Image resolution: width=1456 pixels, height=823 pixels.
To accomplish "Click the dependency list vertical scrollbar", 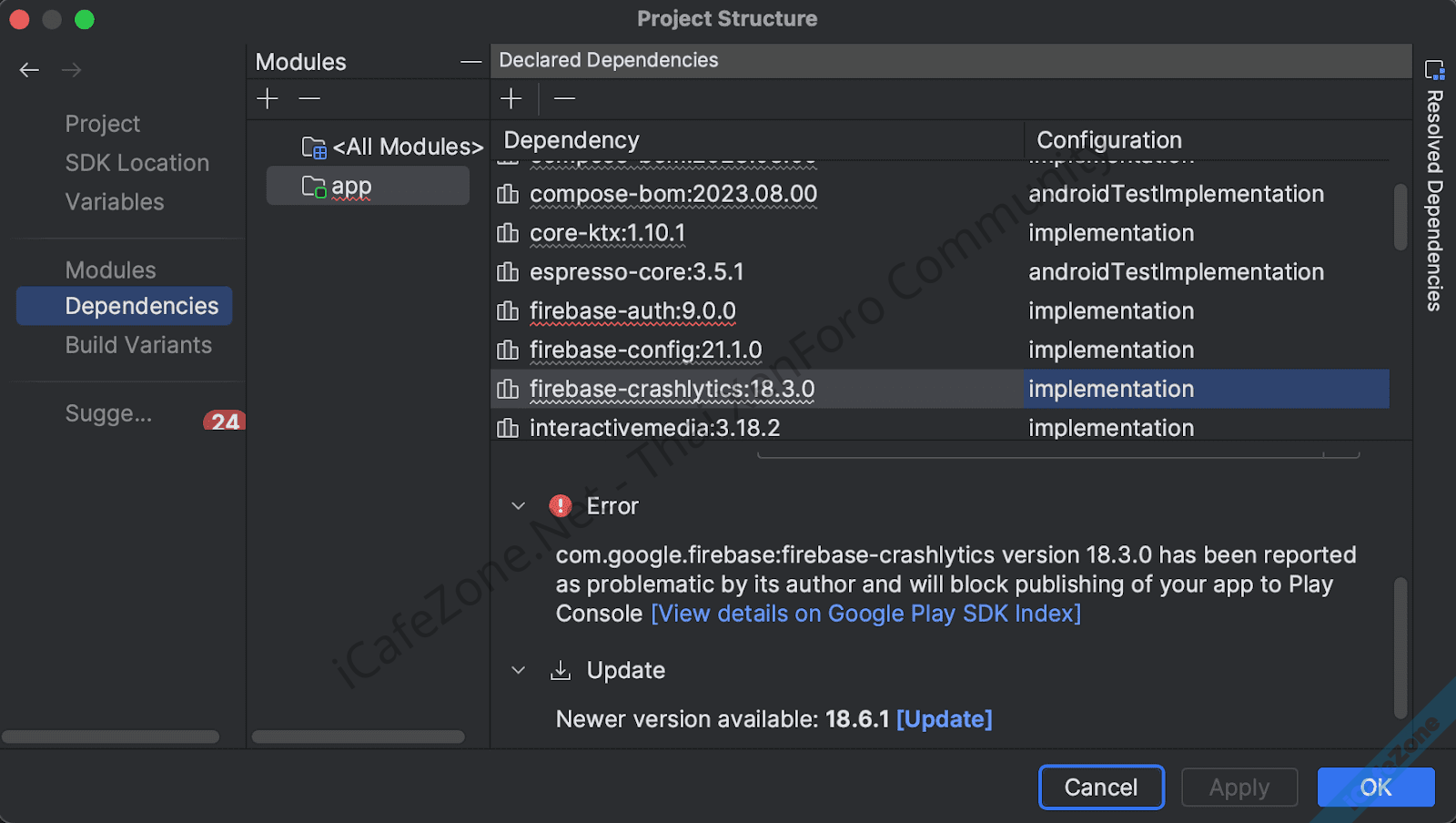I will (x=1400, y=217).
